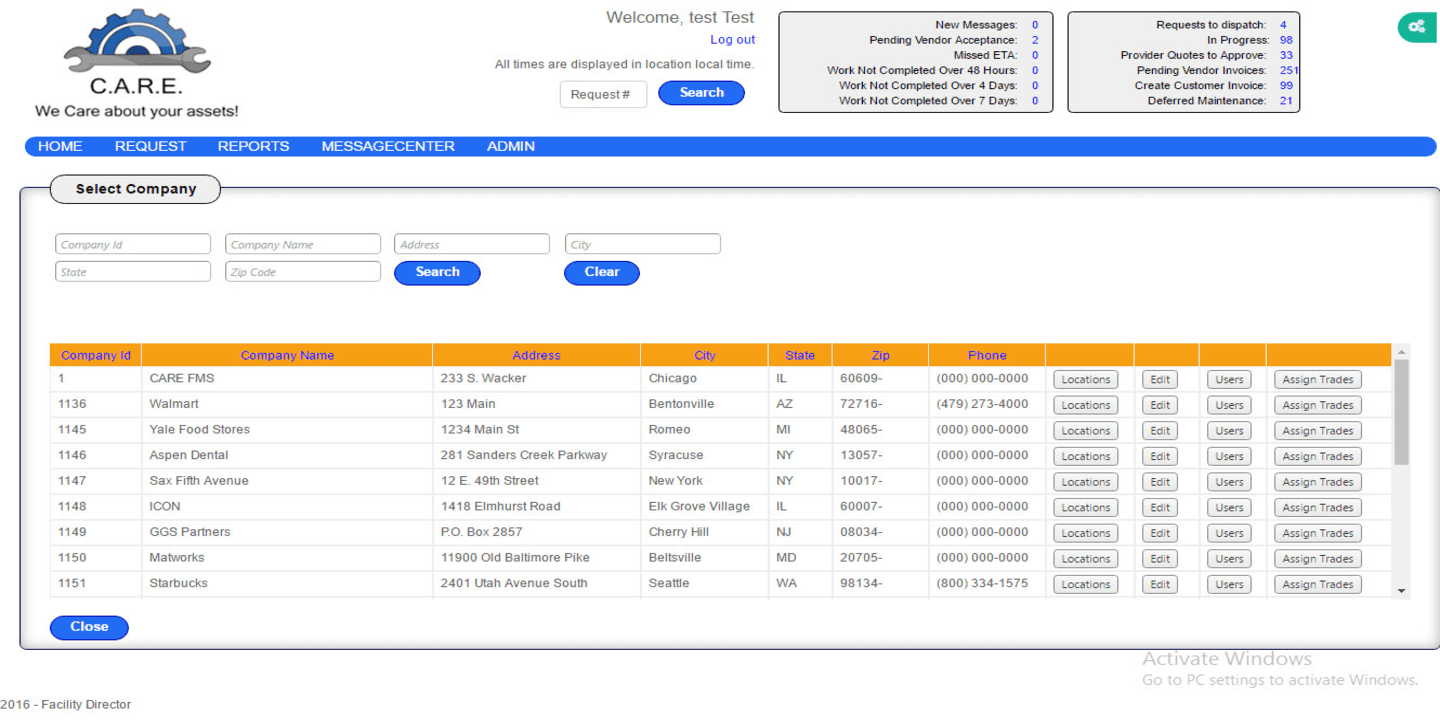Viewport: 1440px width, 720px height.
Task: Open Locations for CARE FMS
Action: coord(1086,380)
